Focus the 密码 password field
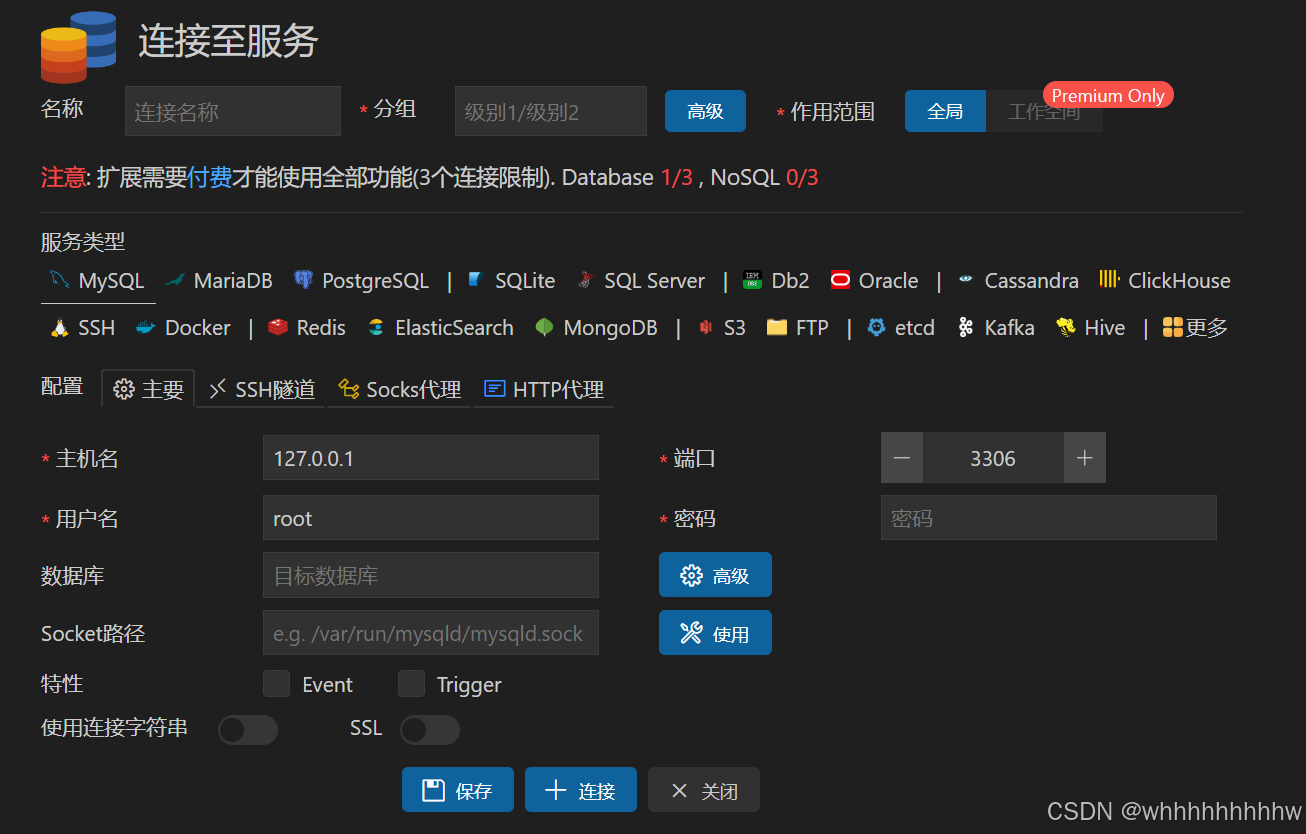 click(1049, 518)
